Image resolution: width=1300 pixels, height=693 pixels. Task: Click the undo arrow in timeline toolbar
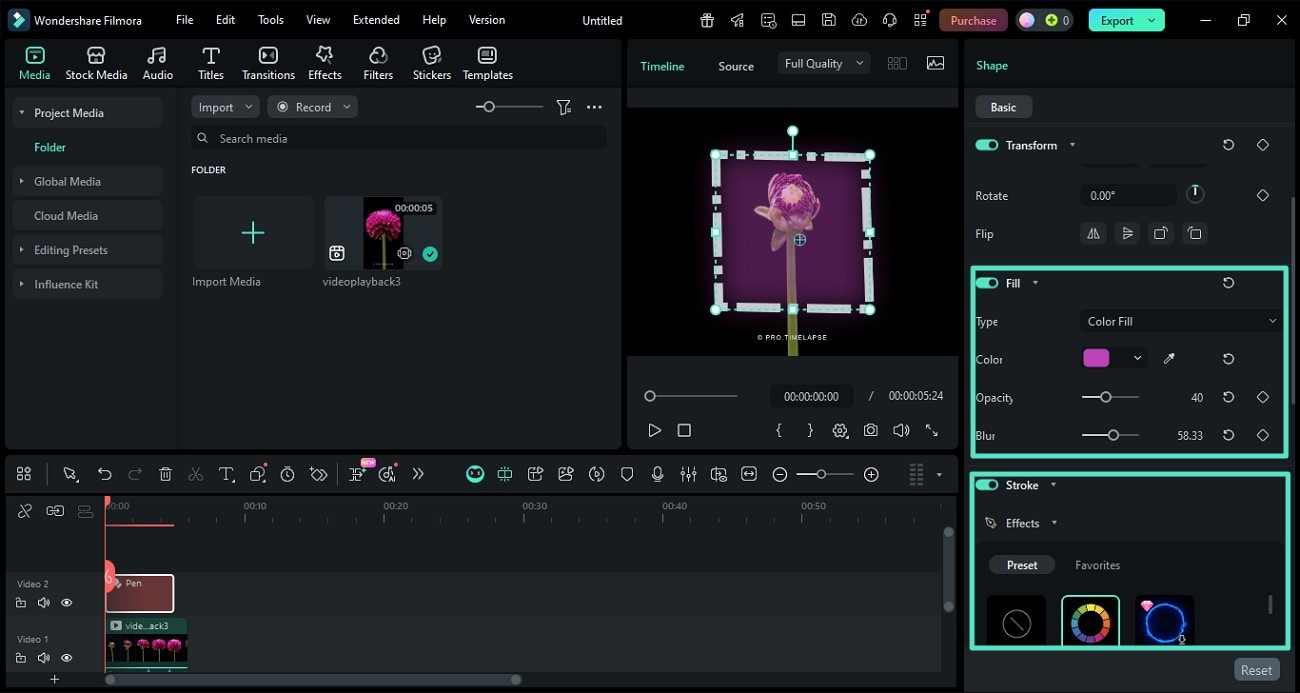click(104, 474)
